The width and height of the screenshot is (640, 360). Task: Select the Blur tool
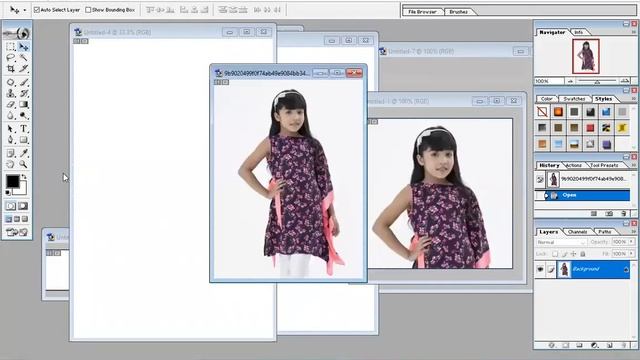[x=11, y=116]
